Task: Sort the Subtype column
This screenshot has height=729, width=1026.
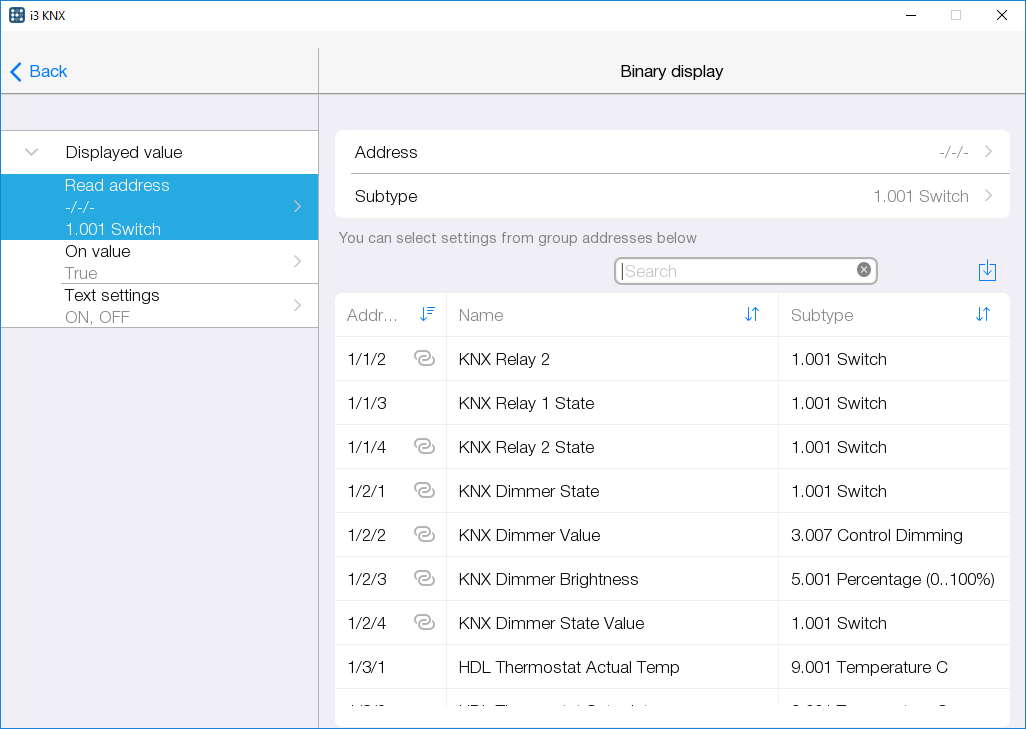Action: click(981, 314)
